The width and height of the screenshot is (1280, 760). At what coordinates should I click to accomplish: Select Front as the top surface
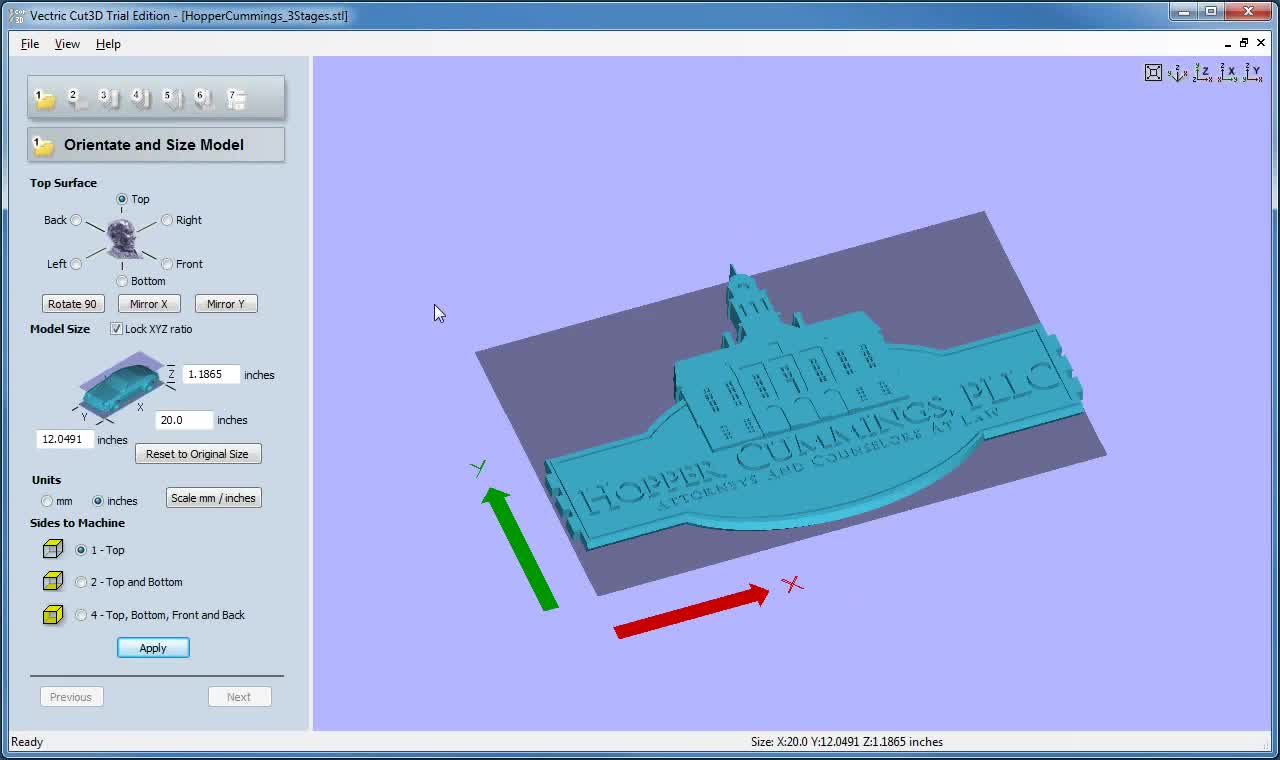click(x=167, y=264)
